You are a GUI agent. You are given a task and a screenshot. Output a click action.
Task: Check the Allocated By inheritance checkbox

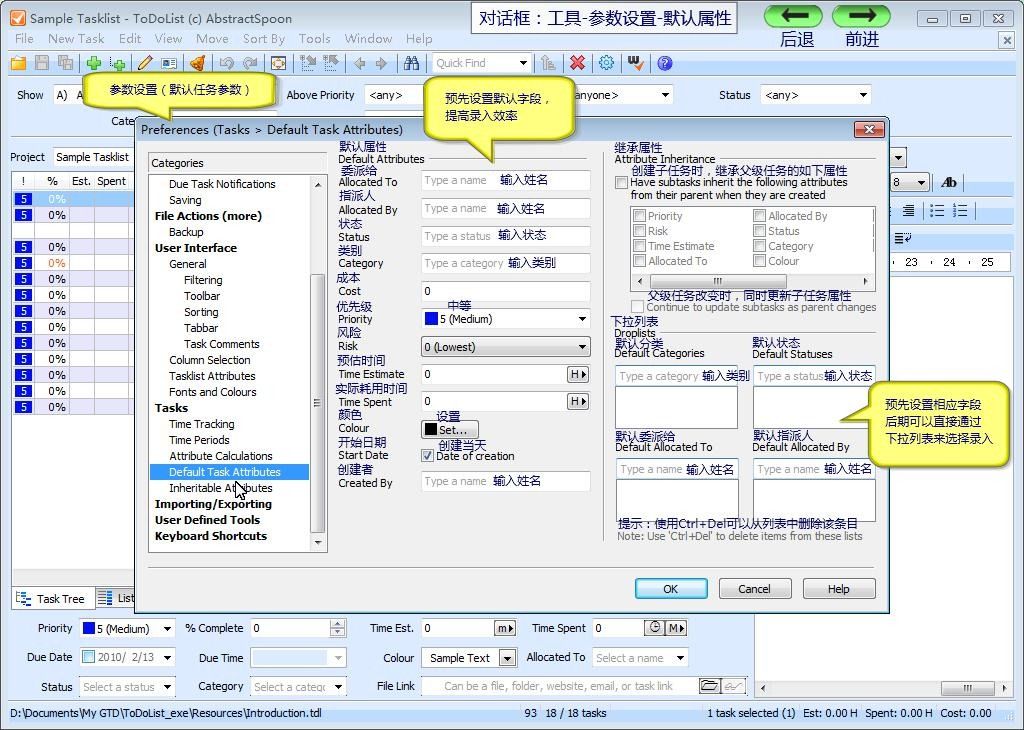760,215
